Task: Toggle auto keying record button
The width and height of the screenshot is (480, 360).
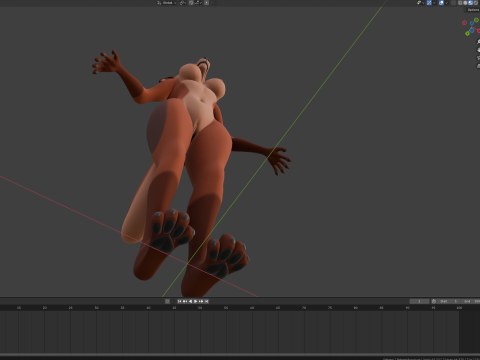Action: click(167, 301)
